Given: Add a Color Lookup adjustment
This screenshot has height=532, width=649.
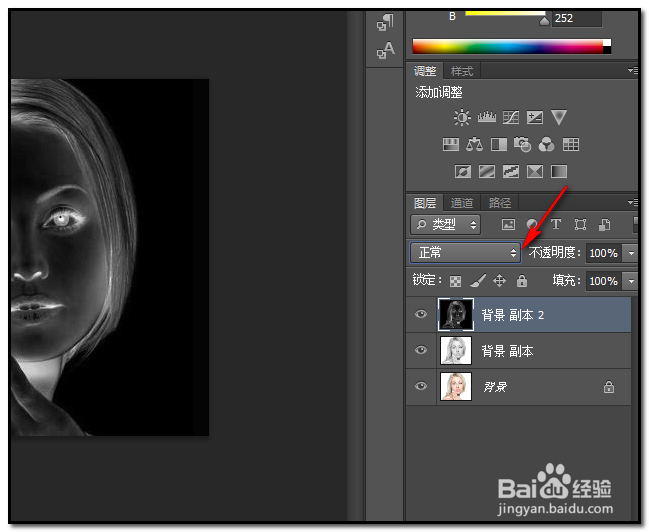Looking at the screenshot, I should 571,144.
